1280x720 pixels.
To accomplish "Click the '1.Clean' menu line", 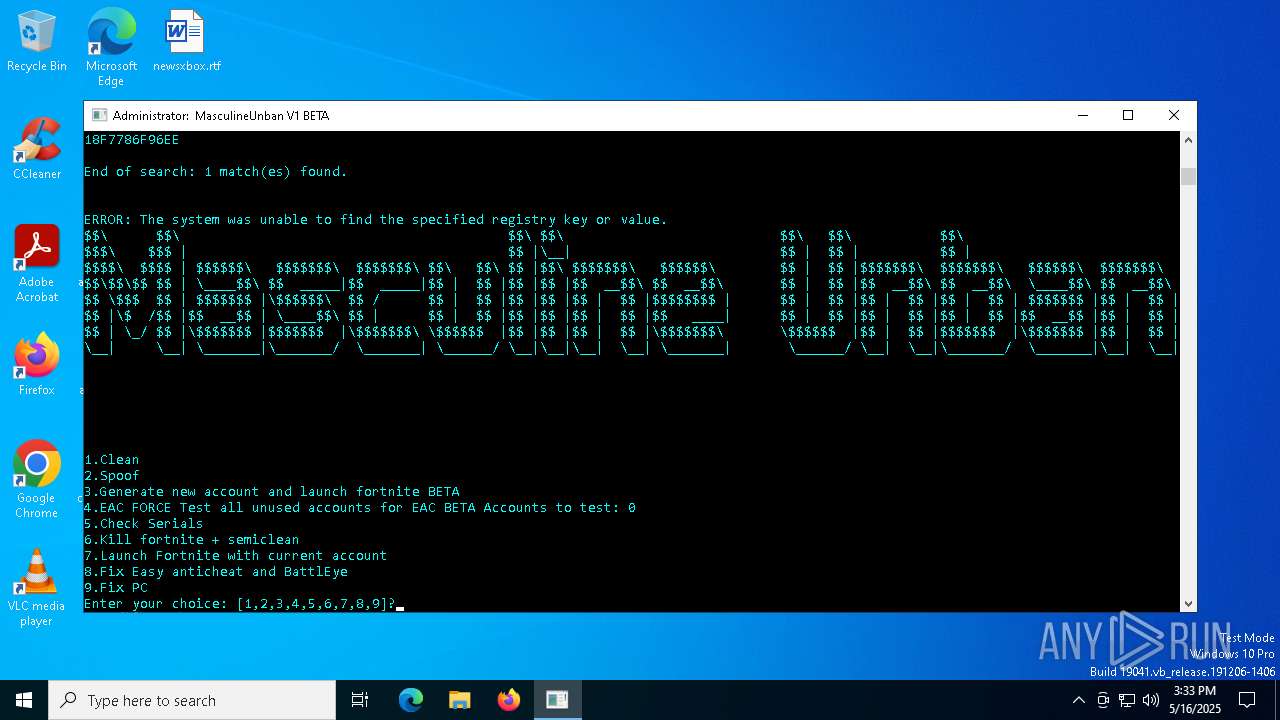I will click(112, 460).
